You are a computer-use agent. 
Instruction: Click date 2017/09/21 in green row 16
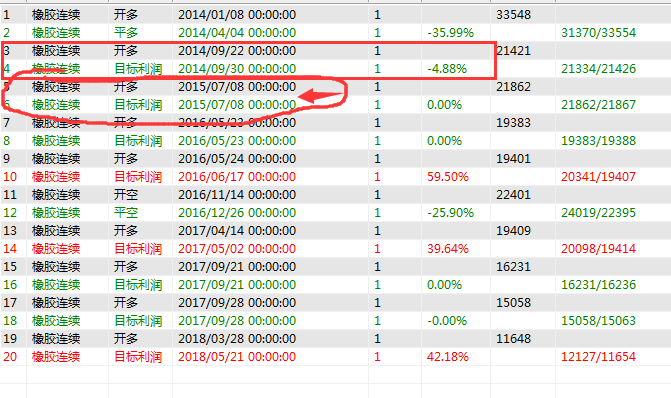(237, 285)
